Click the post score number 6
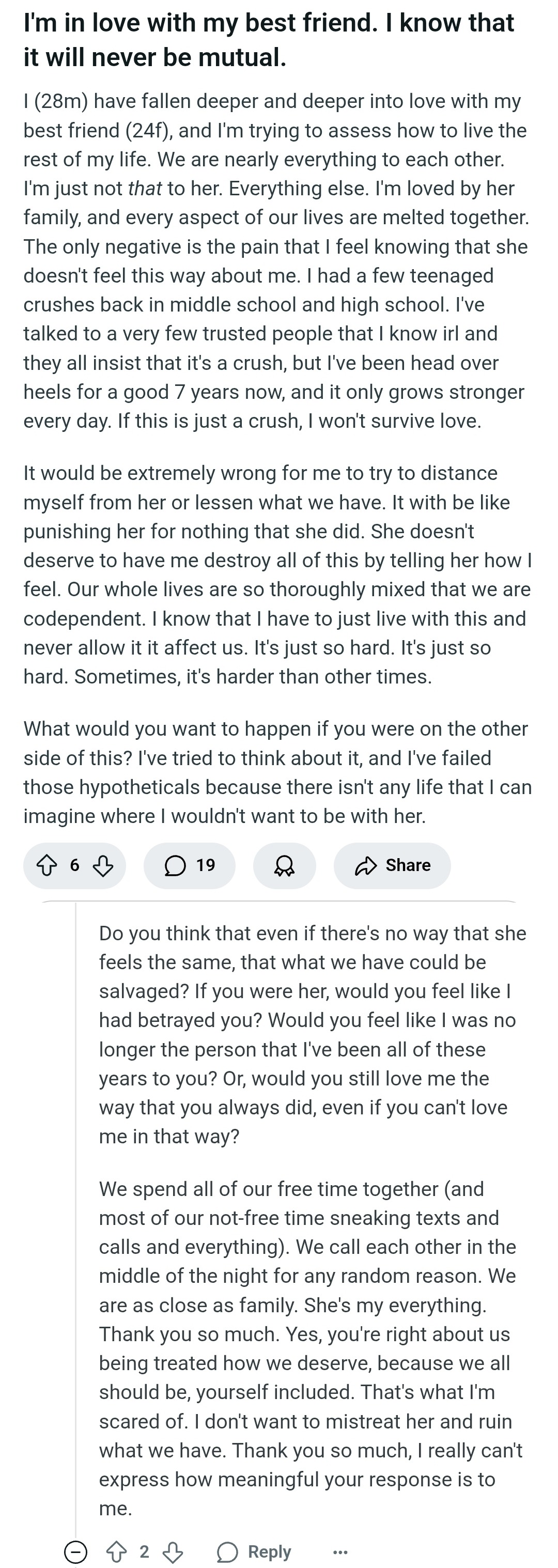This screenshot has width=558, height=1568. pos(74,865)
